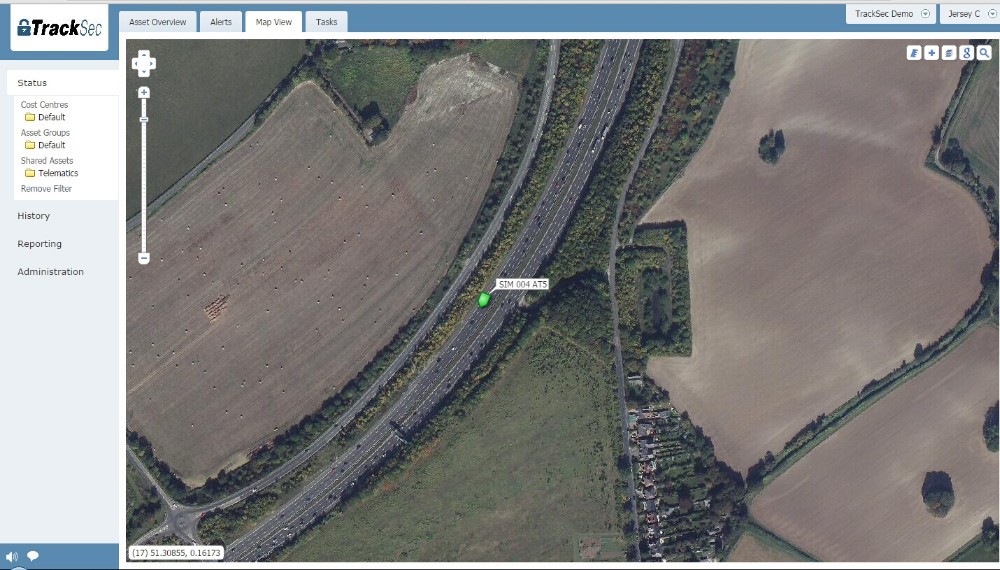The width and height of the screenshot is (1000, 570).
Task: Open the Tasks tab
Action: [x=327, y=22]
